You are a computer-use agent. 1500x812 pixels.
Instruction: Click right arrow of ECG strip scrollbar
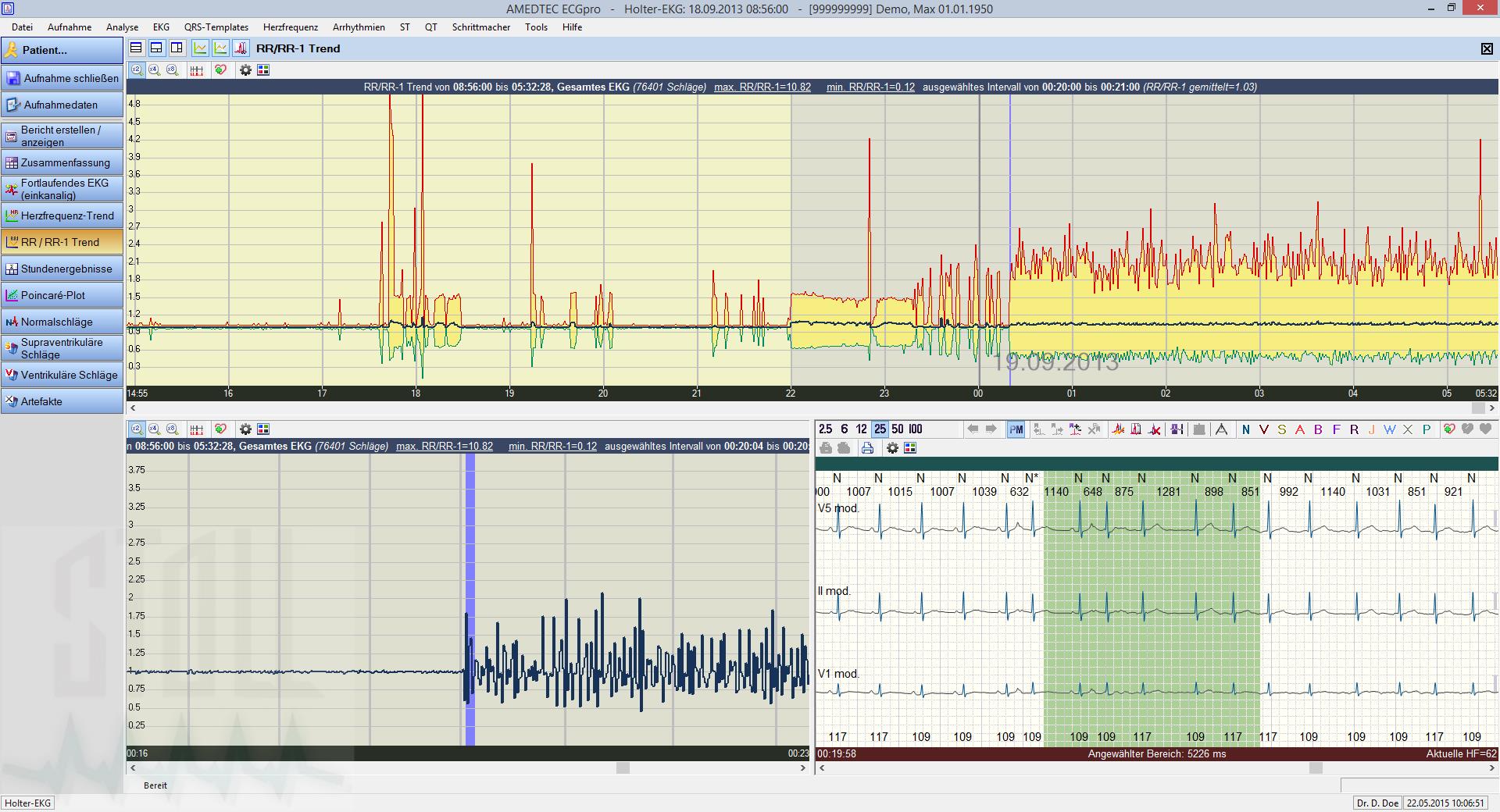pyautogui.click(x=1492, y=768)
